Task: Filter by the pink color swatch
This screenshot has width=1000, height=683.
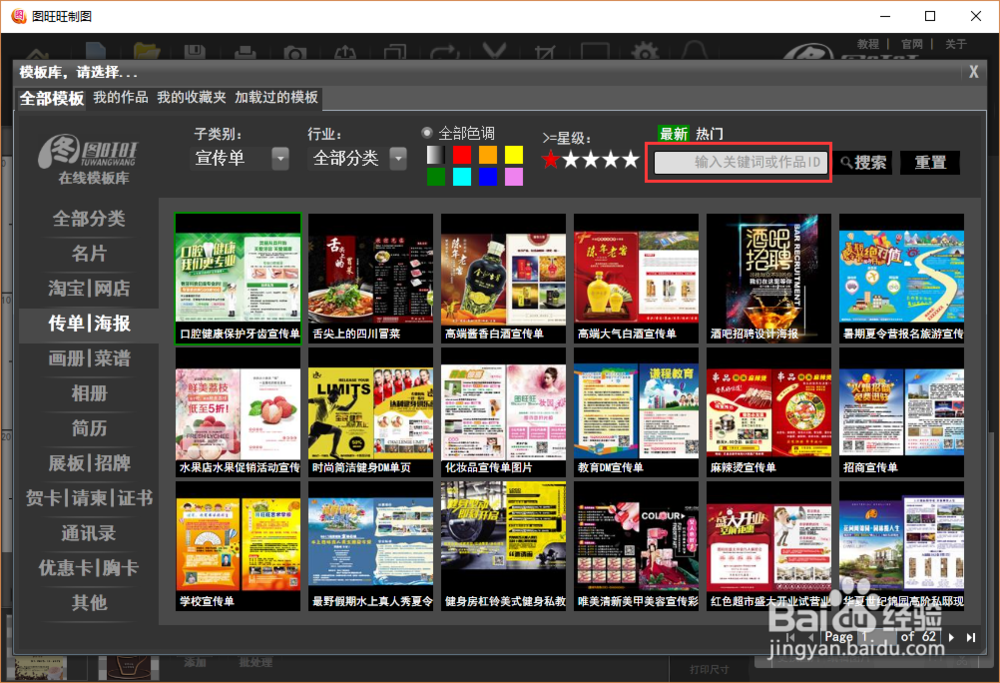Action: (x=514, y=177)
